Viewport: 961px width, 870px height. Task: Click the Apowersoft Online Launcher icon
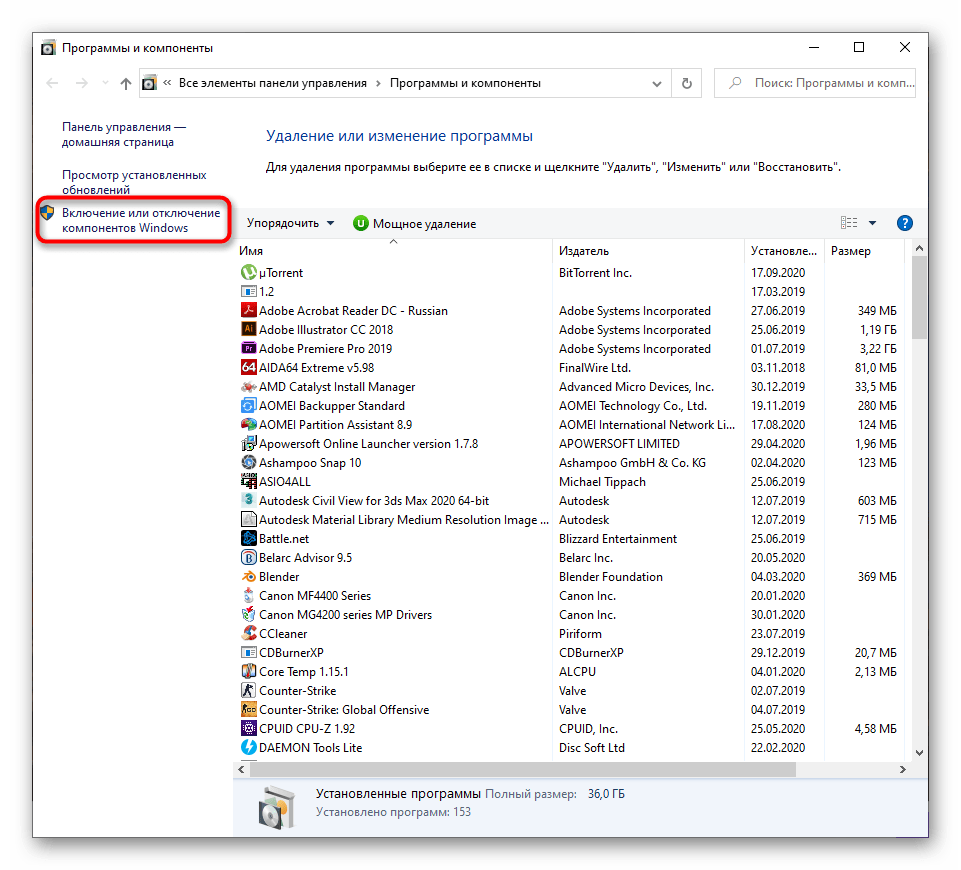[x=248, y=443]
